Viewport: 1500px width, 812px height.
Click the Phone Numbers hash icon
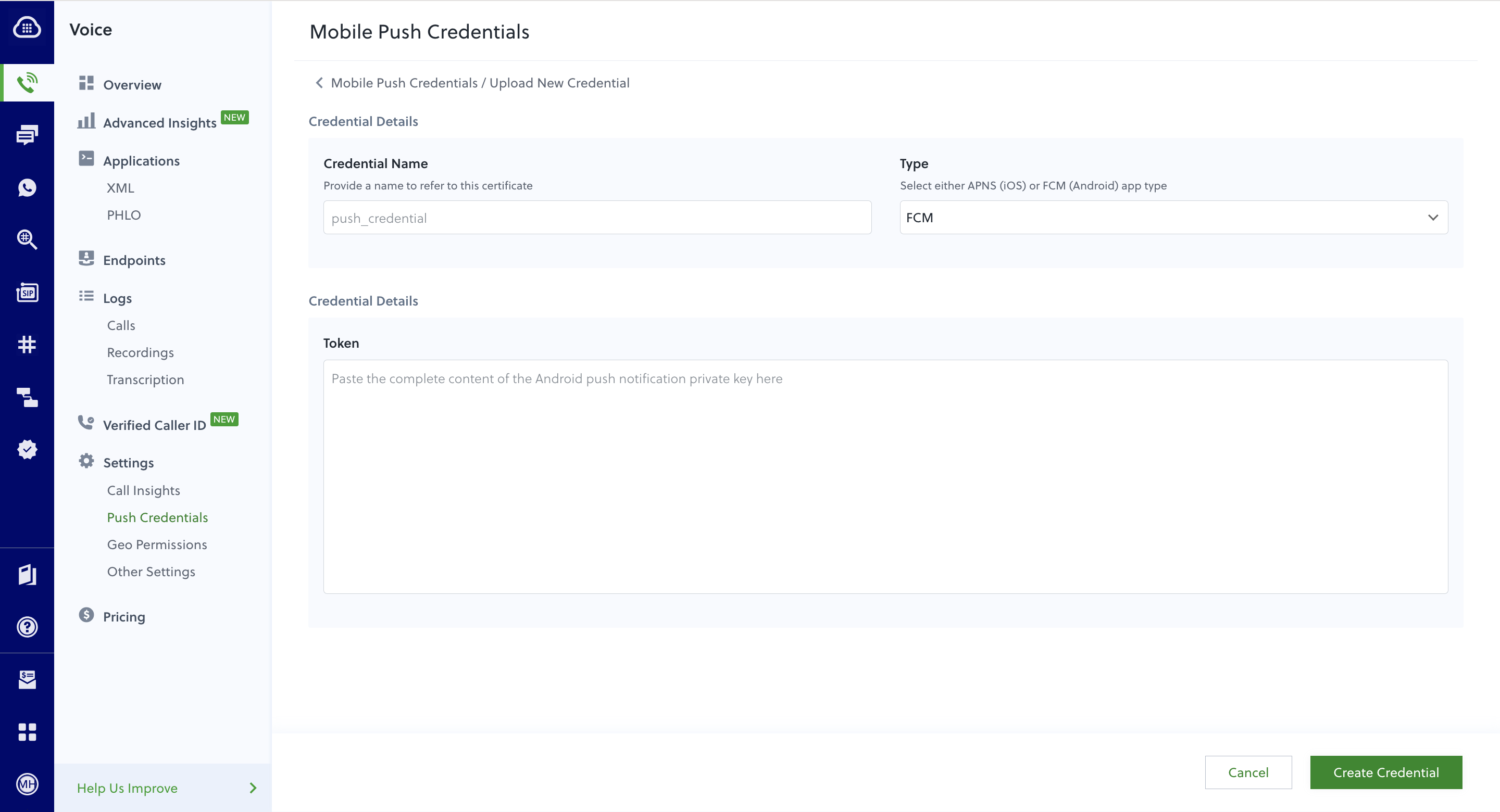click(x=27, y=345)
